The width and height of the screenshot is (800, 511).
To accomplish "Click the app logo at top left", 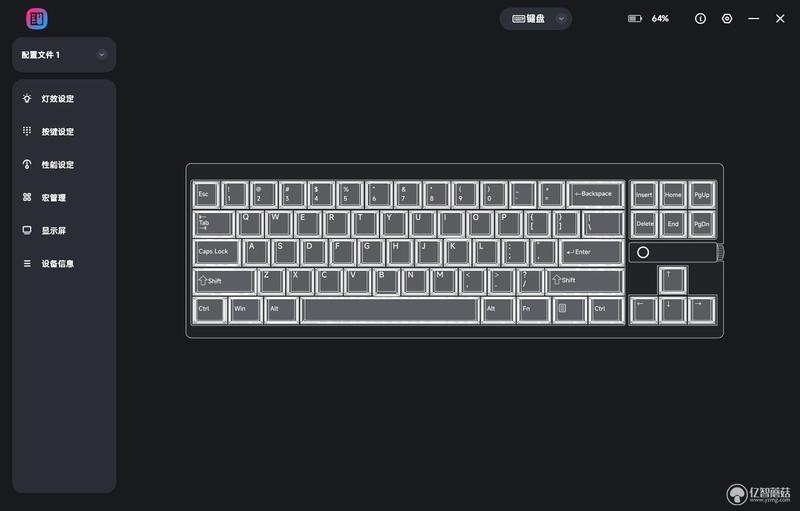I will [37, 19].
